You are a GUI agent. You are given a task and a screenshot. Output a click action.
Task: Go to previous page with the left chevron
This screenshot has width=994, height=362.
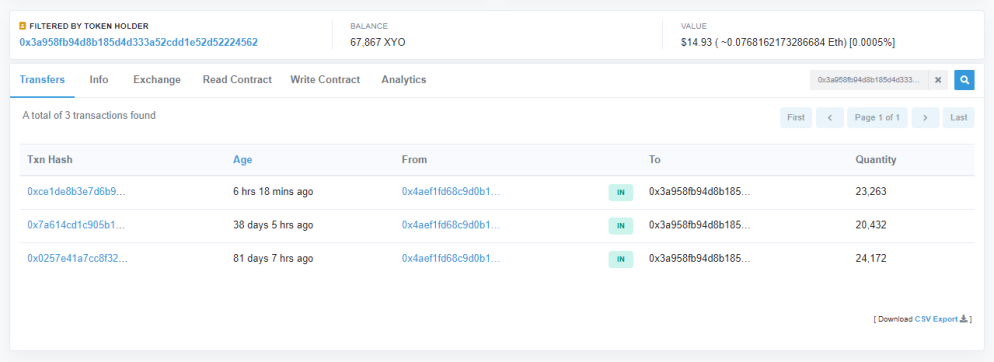tap(830, 117)
